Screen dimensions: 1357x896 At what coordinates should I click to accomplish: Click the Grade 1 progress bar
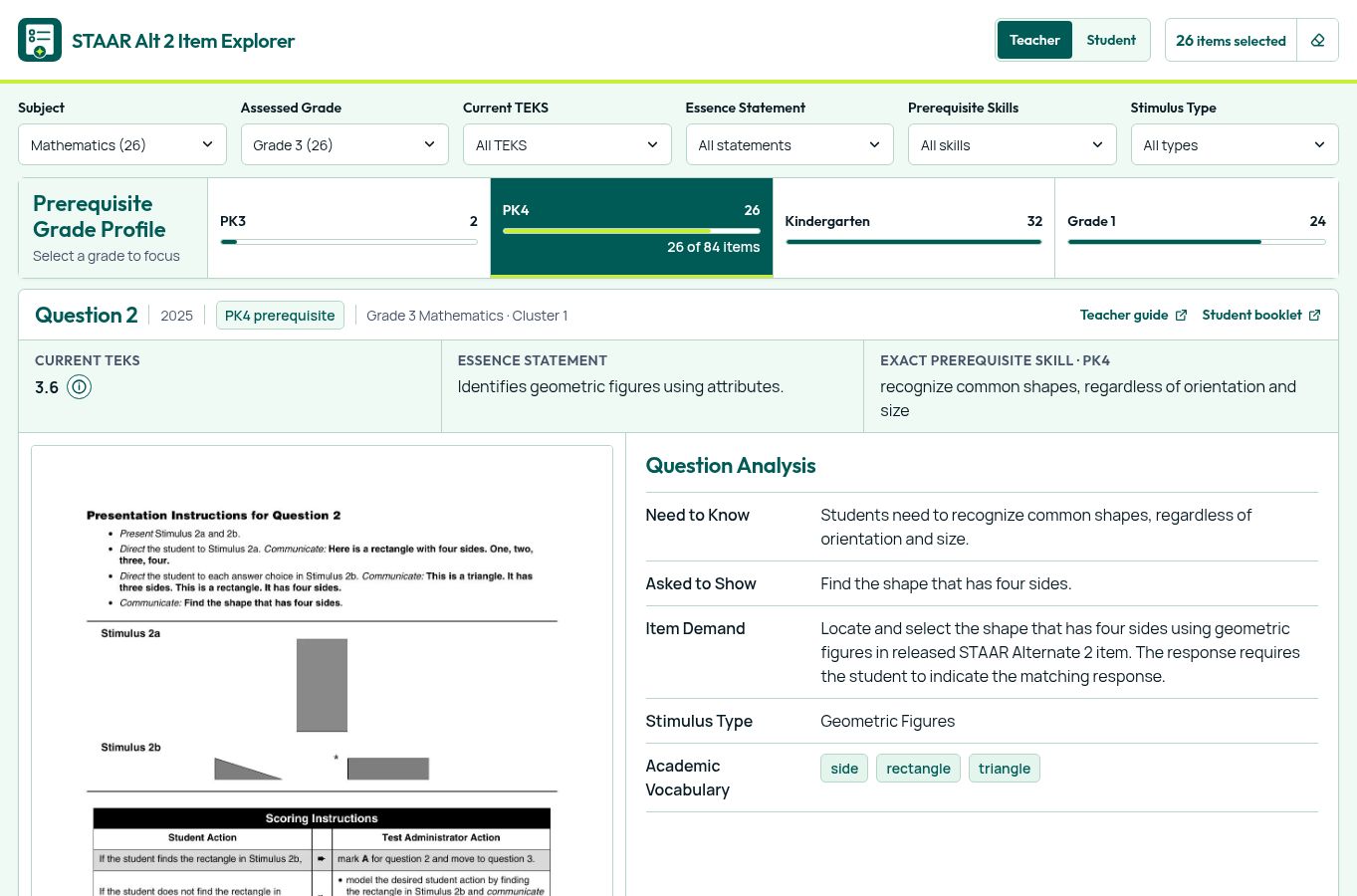click(x=1197, y=242)
